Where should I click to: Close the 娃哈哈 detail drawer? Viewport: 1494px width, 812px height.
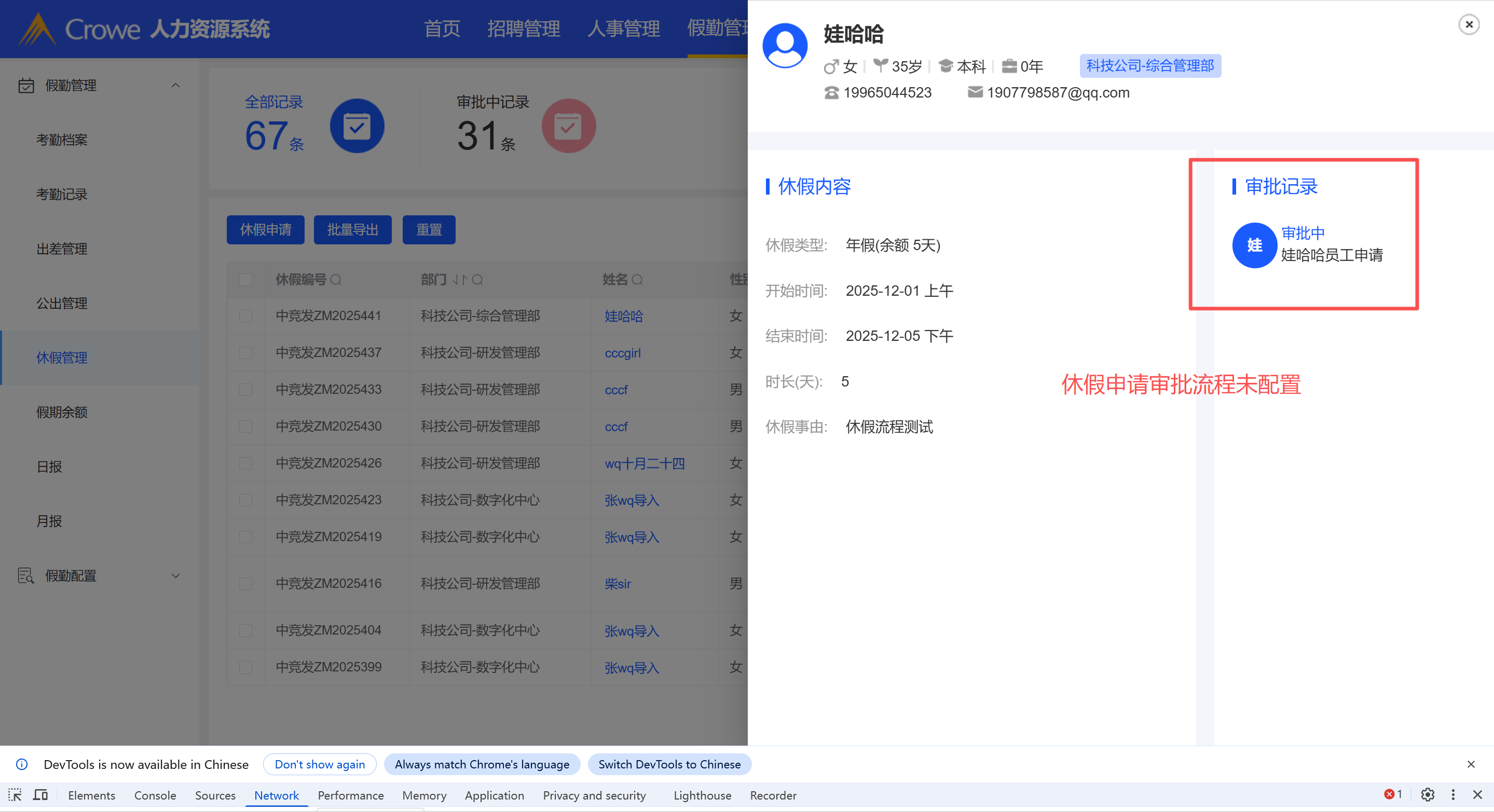[x=1469, y=24]
